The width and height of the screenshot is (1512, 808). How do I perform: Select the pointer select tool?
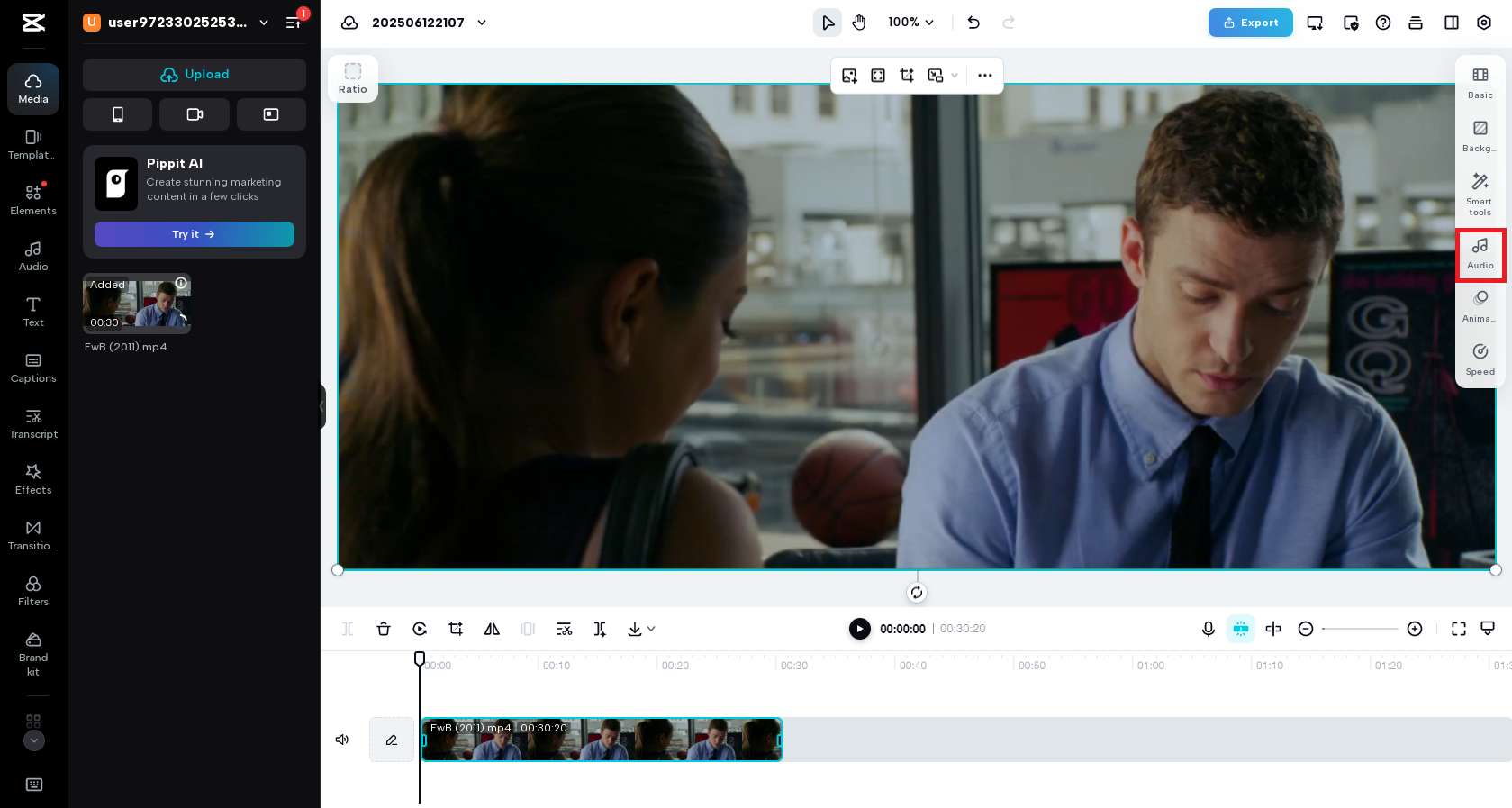[x=828, y=23]
